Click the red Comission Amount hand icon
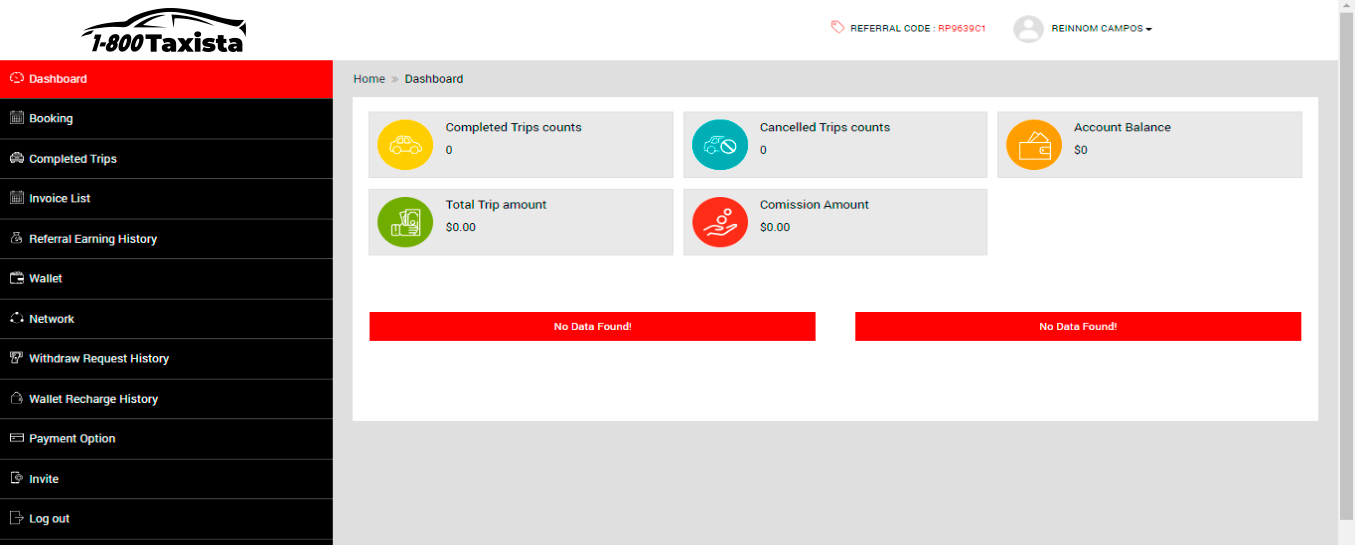The height and width of the screenshot is (545, 1355). pos(720,222)
